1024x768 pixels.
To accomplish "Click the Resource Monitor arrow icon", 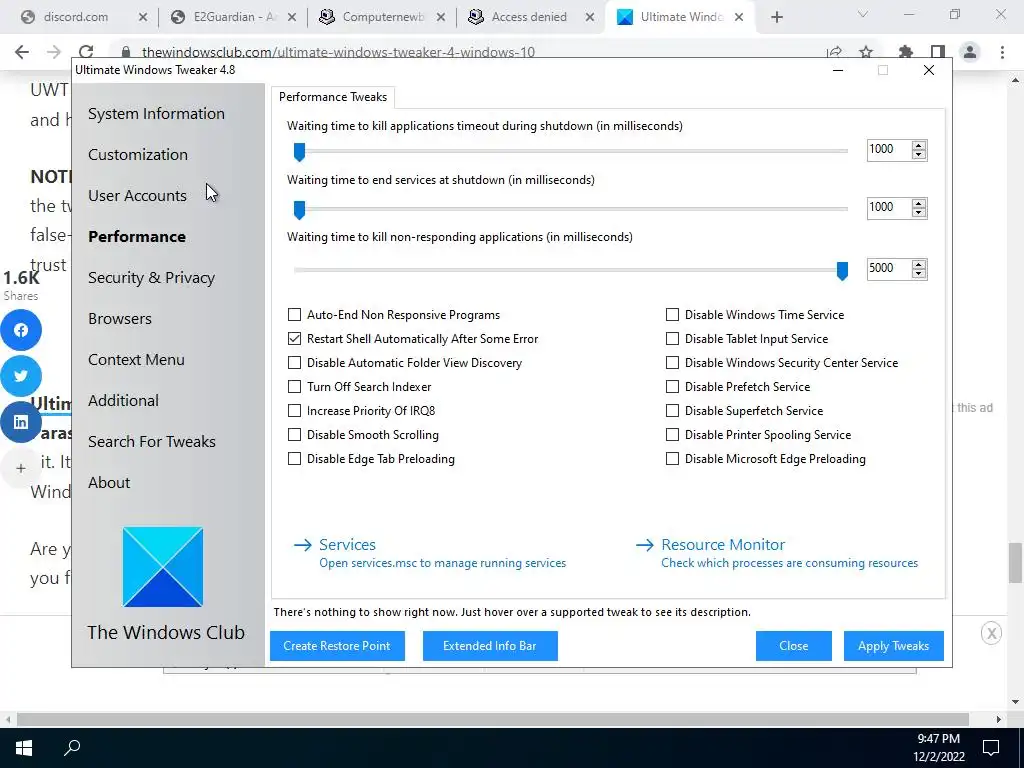I will (x=645, y=545).
